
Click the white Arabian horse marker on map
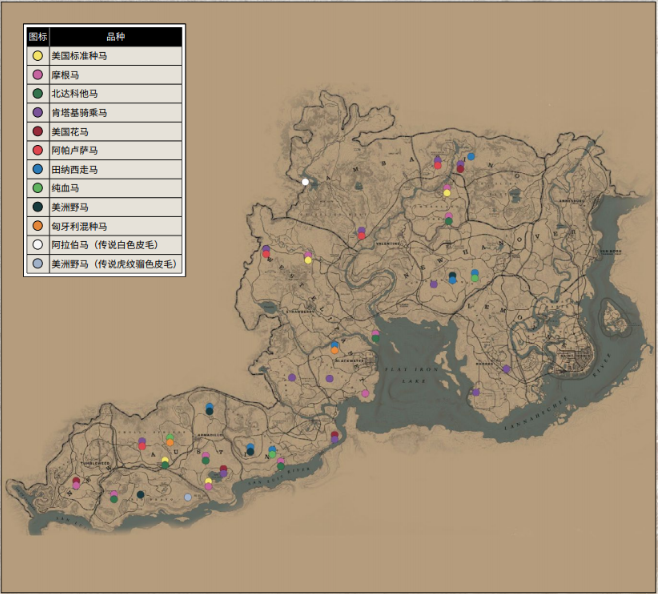(305, 181)
